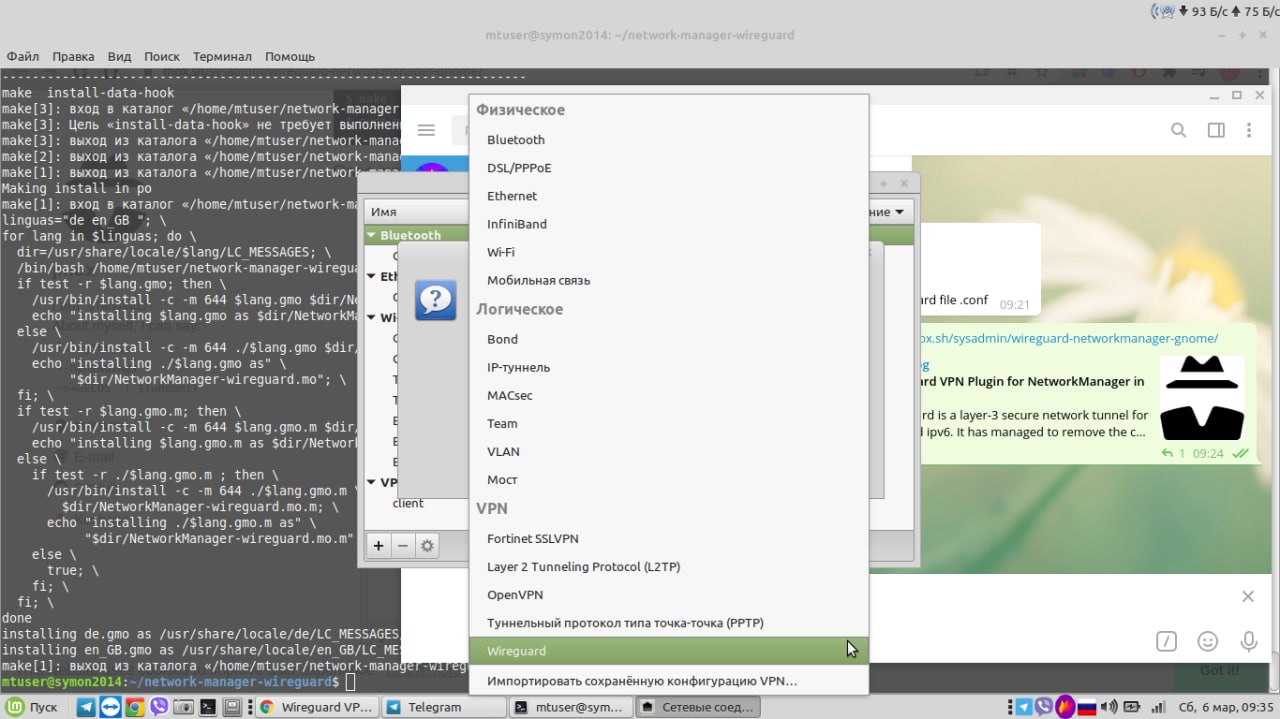Open selected connection settings gear
Screen dimensions: 1280x719
427,546
